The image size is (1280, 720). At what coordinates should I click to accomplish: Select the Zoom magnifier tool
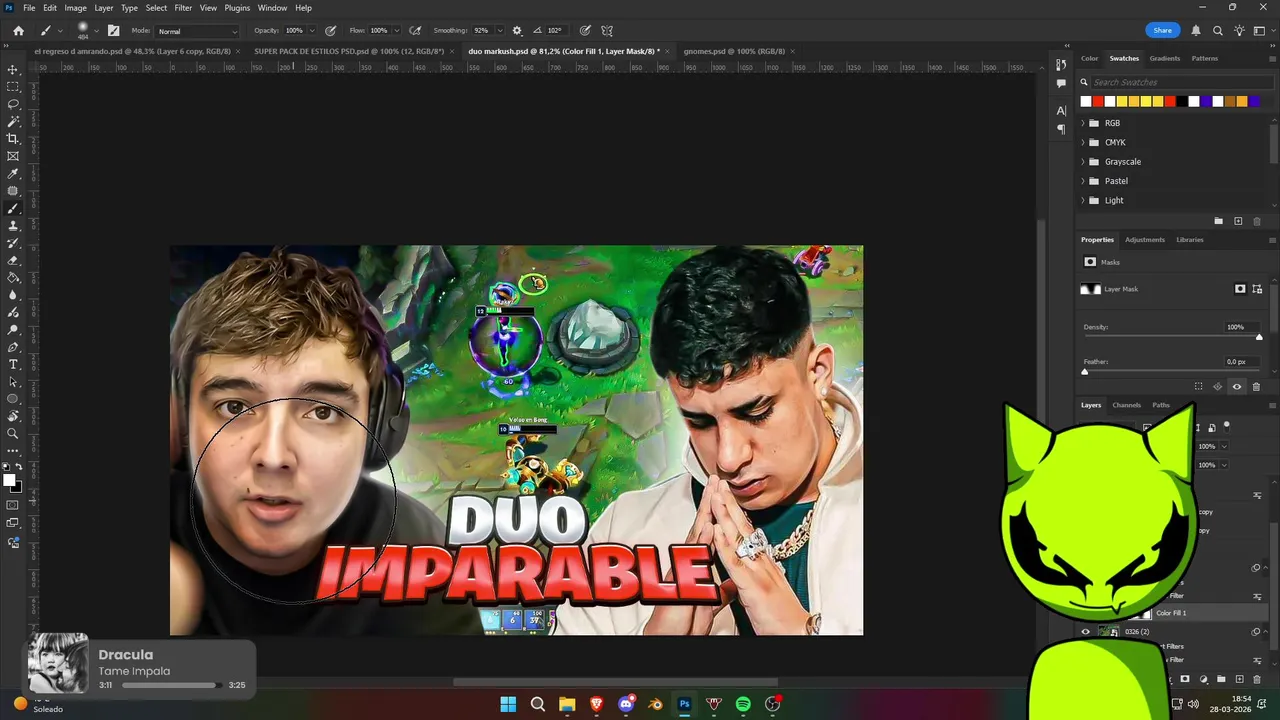(x=13, y=434)
